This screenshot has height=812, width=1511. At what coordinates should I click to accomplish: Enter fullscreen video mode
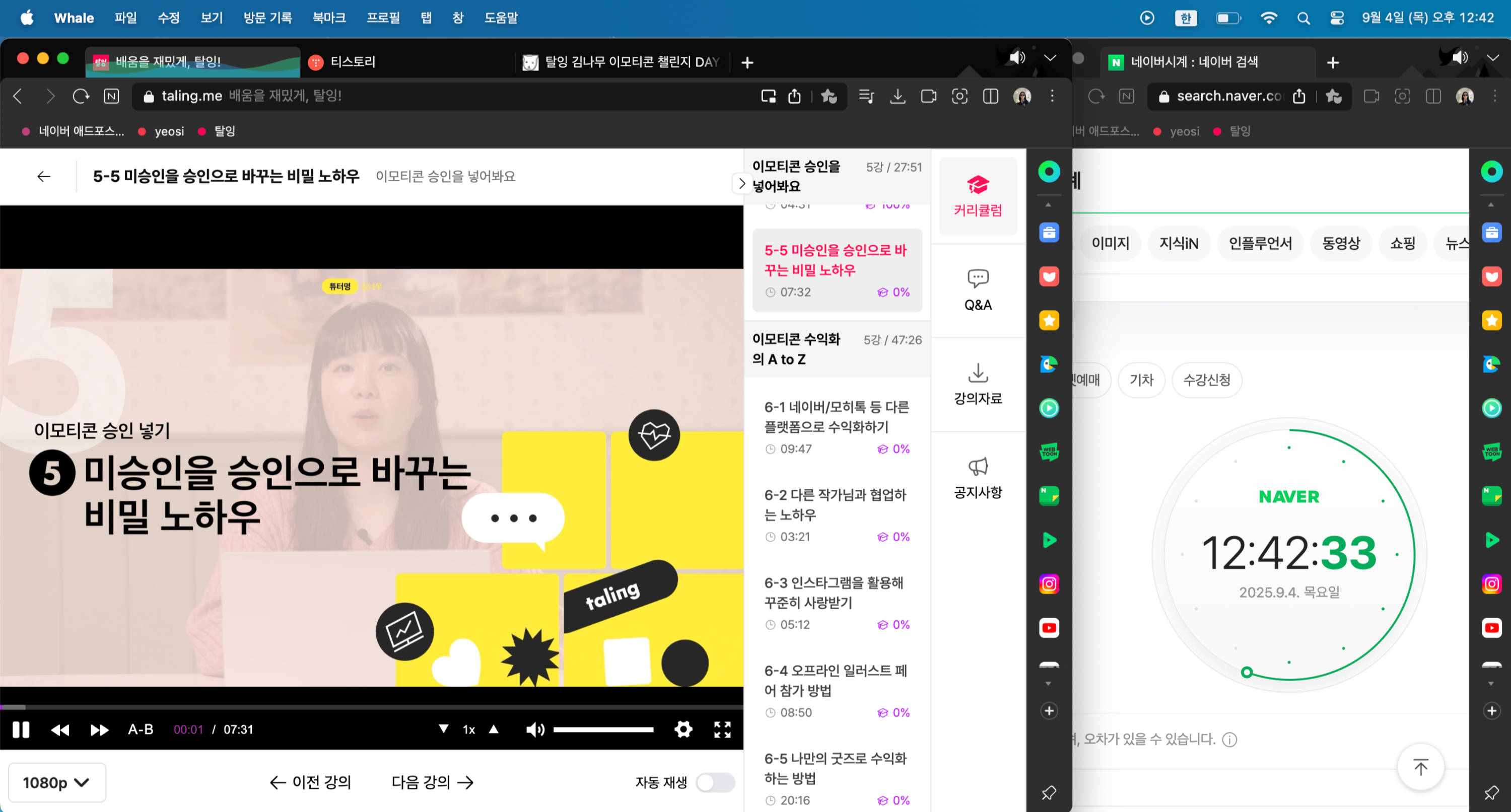pos(722,729)
